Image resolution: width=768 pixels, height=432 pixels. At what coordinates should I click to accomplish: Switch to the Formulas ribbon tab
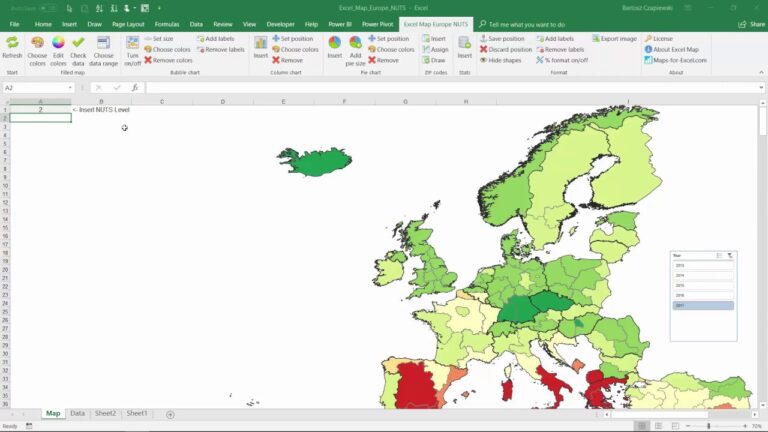tap(167, 24)
